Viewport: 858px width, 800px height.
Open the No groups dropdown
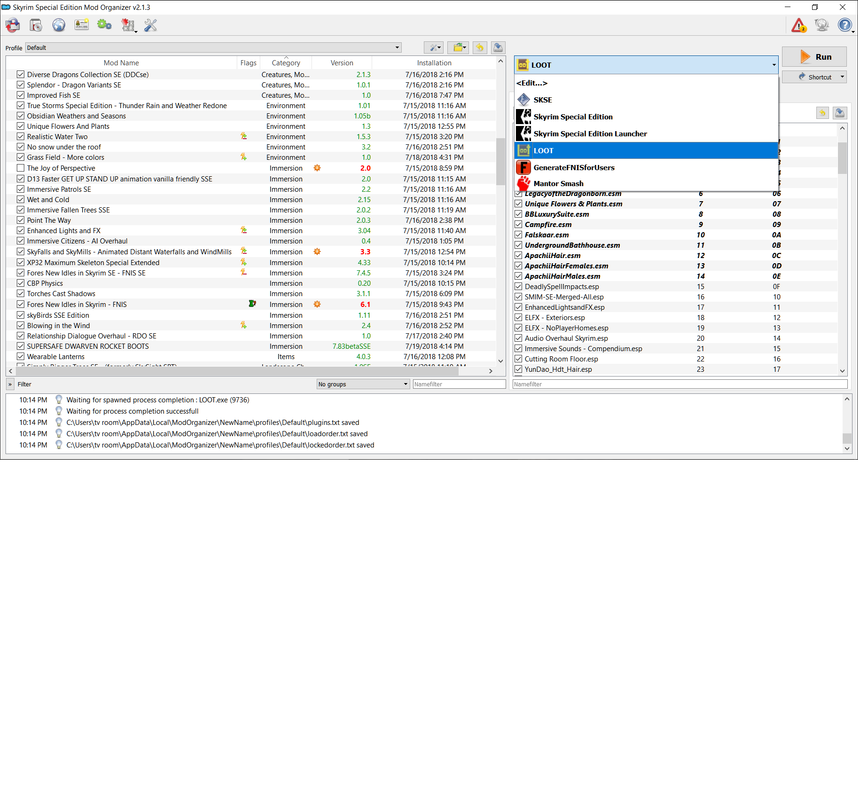(x=363, y=384)
